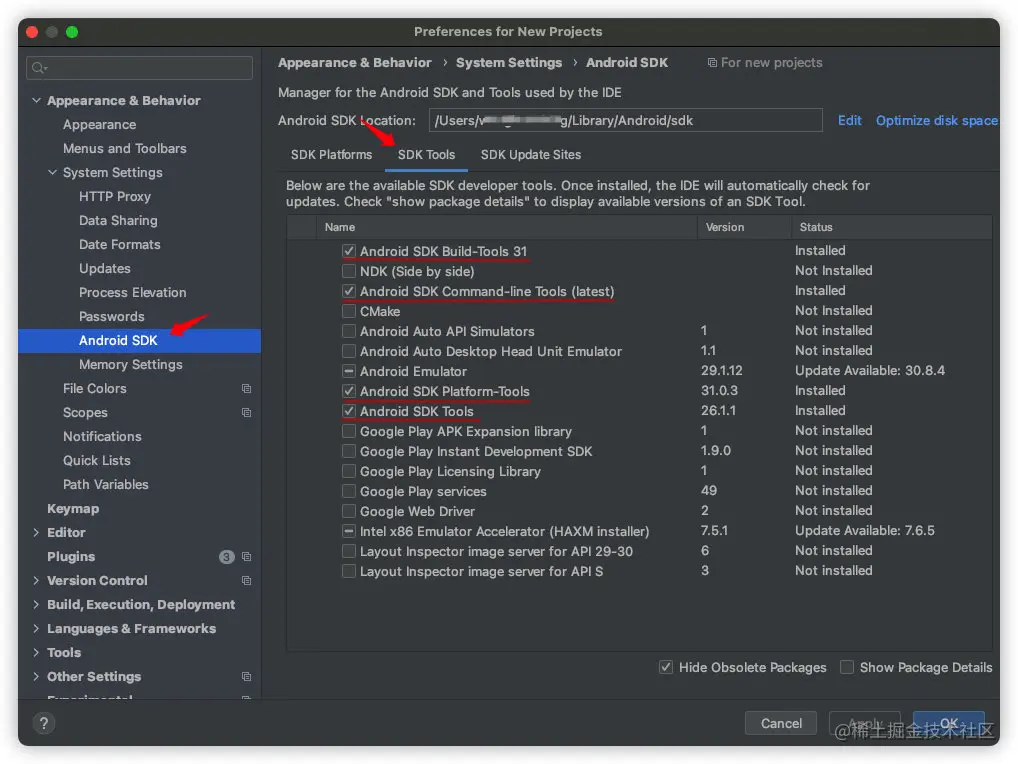The image size is (1018, 764).
Task: Click the Apply button
Action: click(864, 723)
